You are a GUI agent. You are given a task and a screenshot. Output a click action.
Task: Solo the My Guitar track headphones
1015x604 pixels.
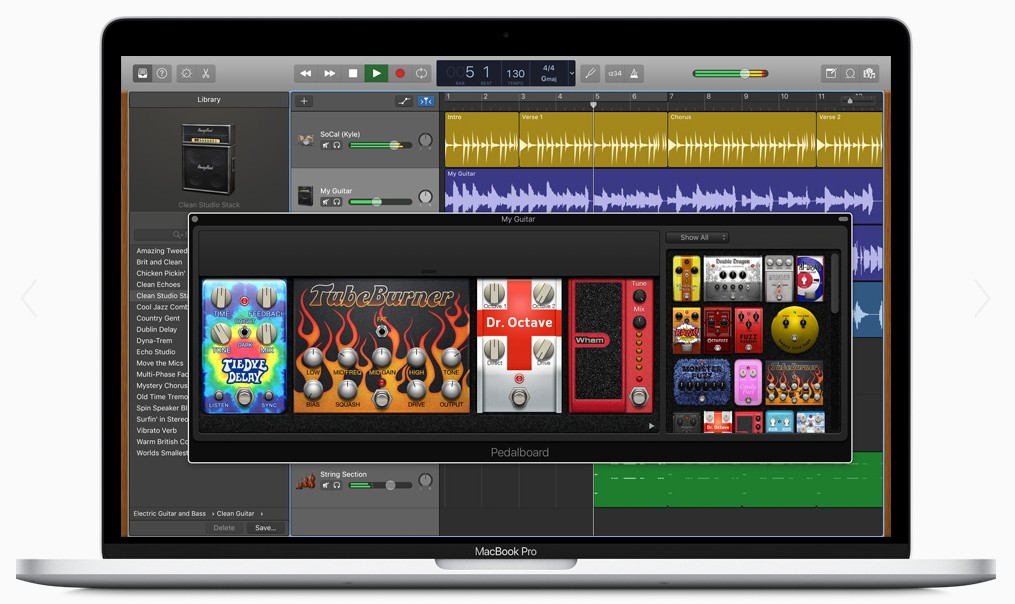(x=337, y=202)
